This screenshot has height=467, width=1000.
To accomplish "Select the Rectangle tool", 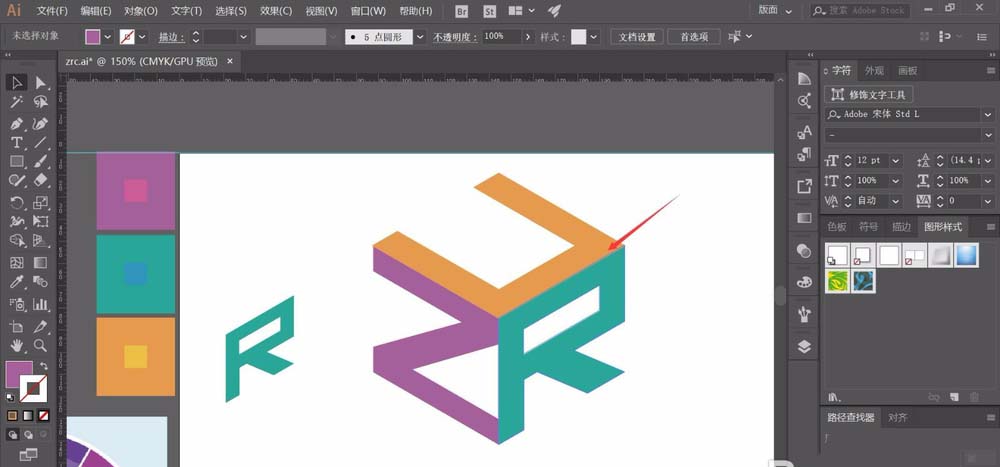I will [17, 161].
